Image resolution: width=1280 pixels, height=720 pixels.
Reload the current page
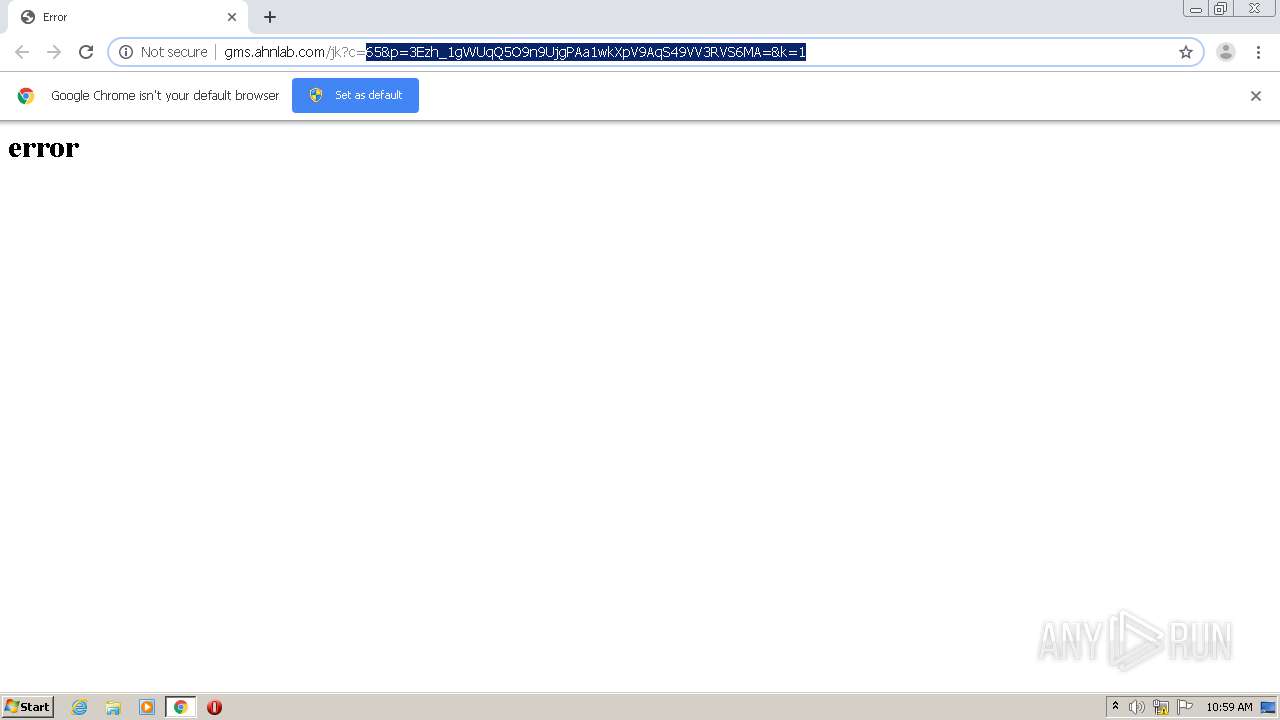pyautogui.click(x=86, y=52)
